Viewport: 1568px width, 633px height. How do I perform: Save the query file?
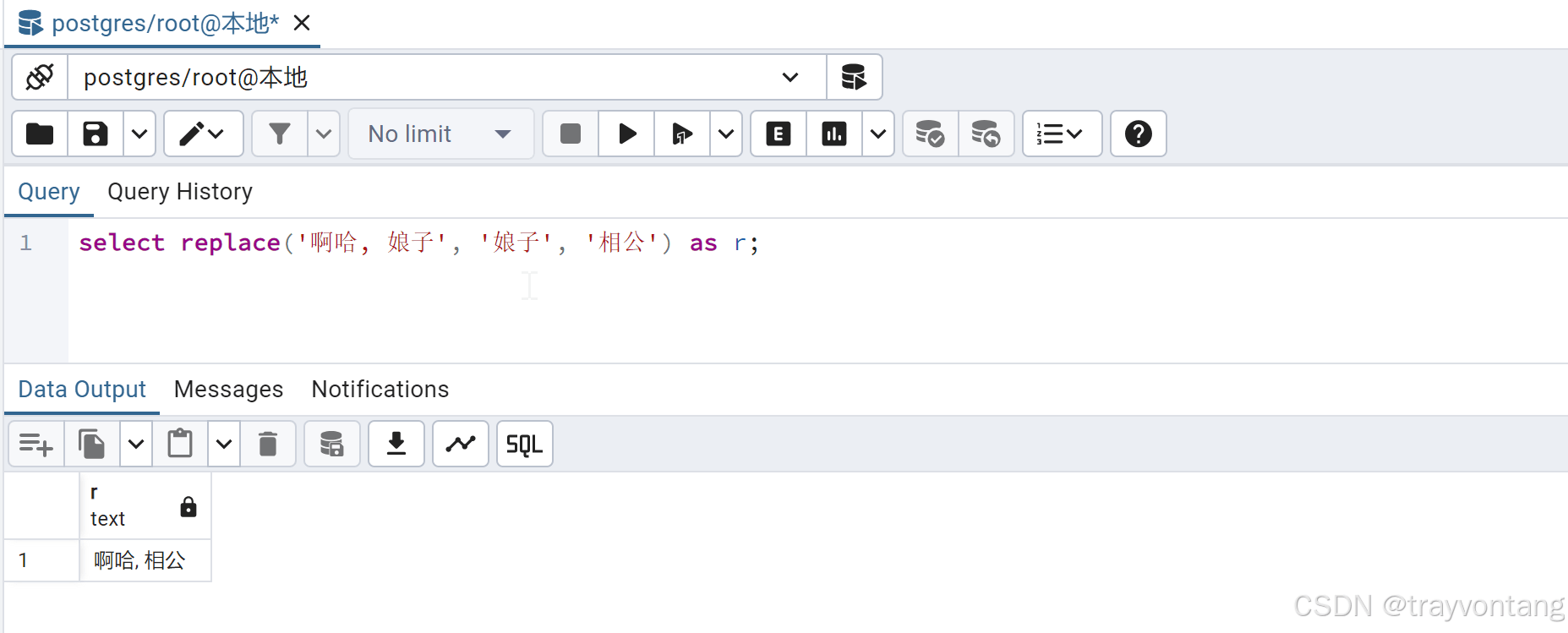tap(96, 134)
